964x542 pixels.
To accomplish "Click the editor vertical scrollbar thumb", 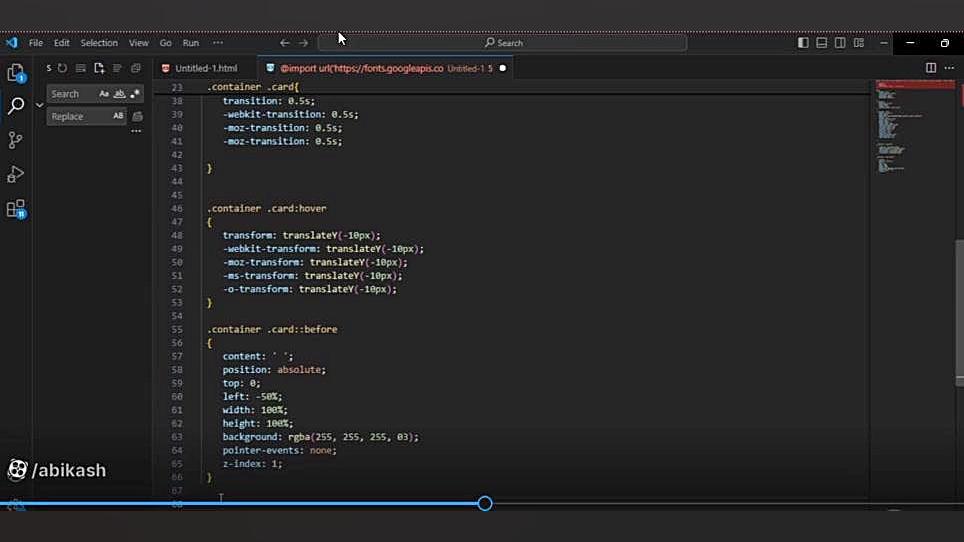I will (959, 312).
